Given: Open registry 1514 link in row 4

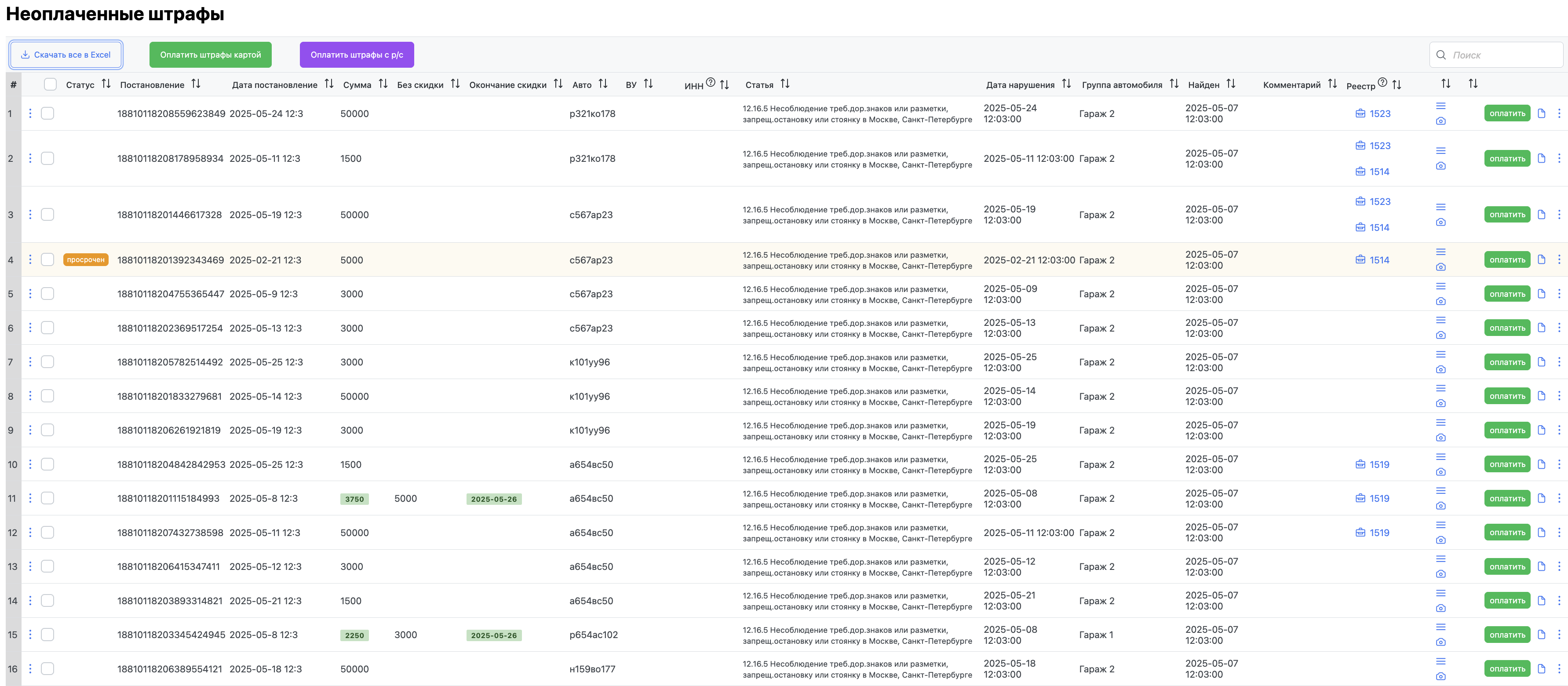Looking at the screenshot, I should (x=1373, y=260).
